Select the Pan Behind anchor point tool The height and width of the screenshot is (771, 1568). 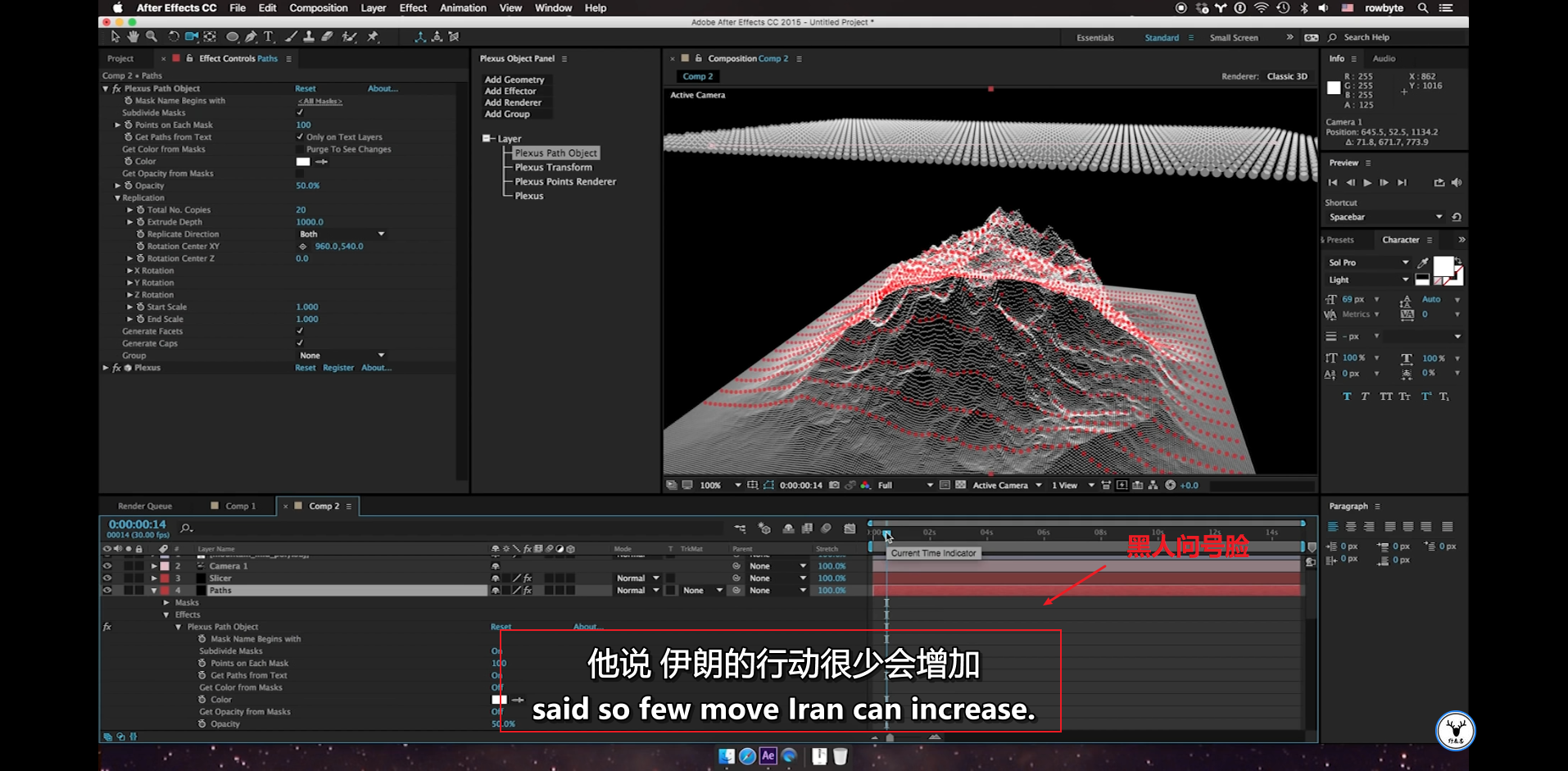coord(211,37)
